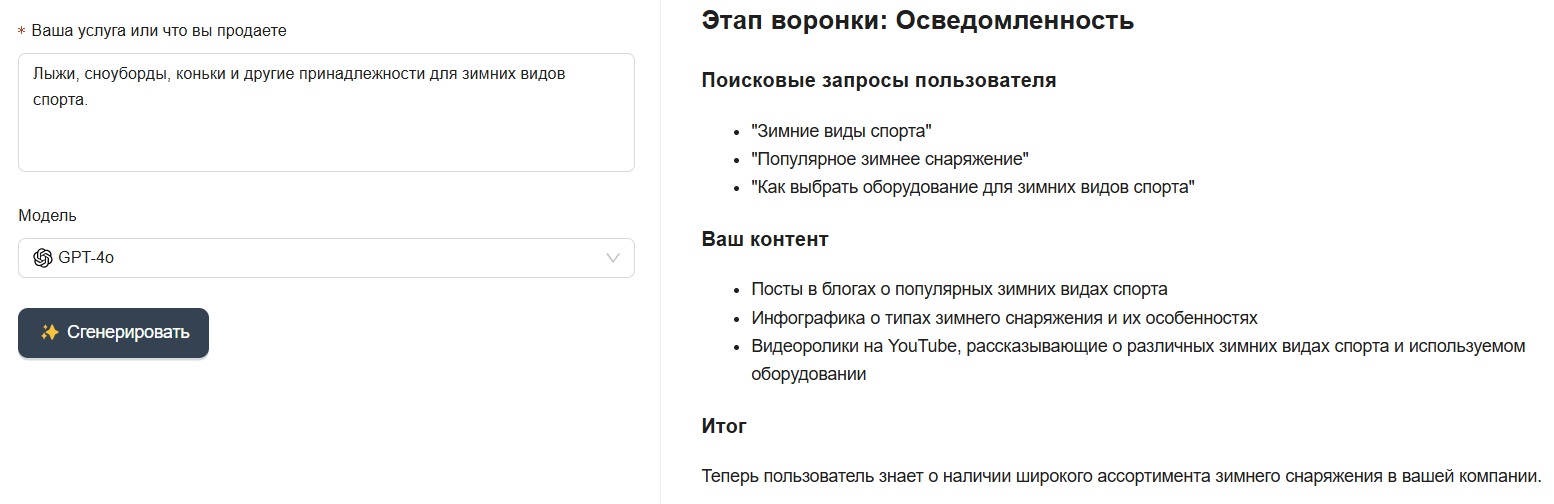Click the "Этап воронки: Осведомленность" heading
The height and width of the screenshot is (504, 1554).
tap(918, 20)
